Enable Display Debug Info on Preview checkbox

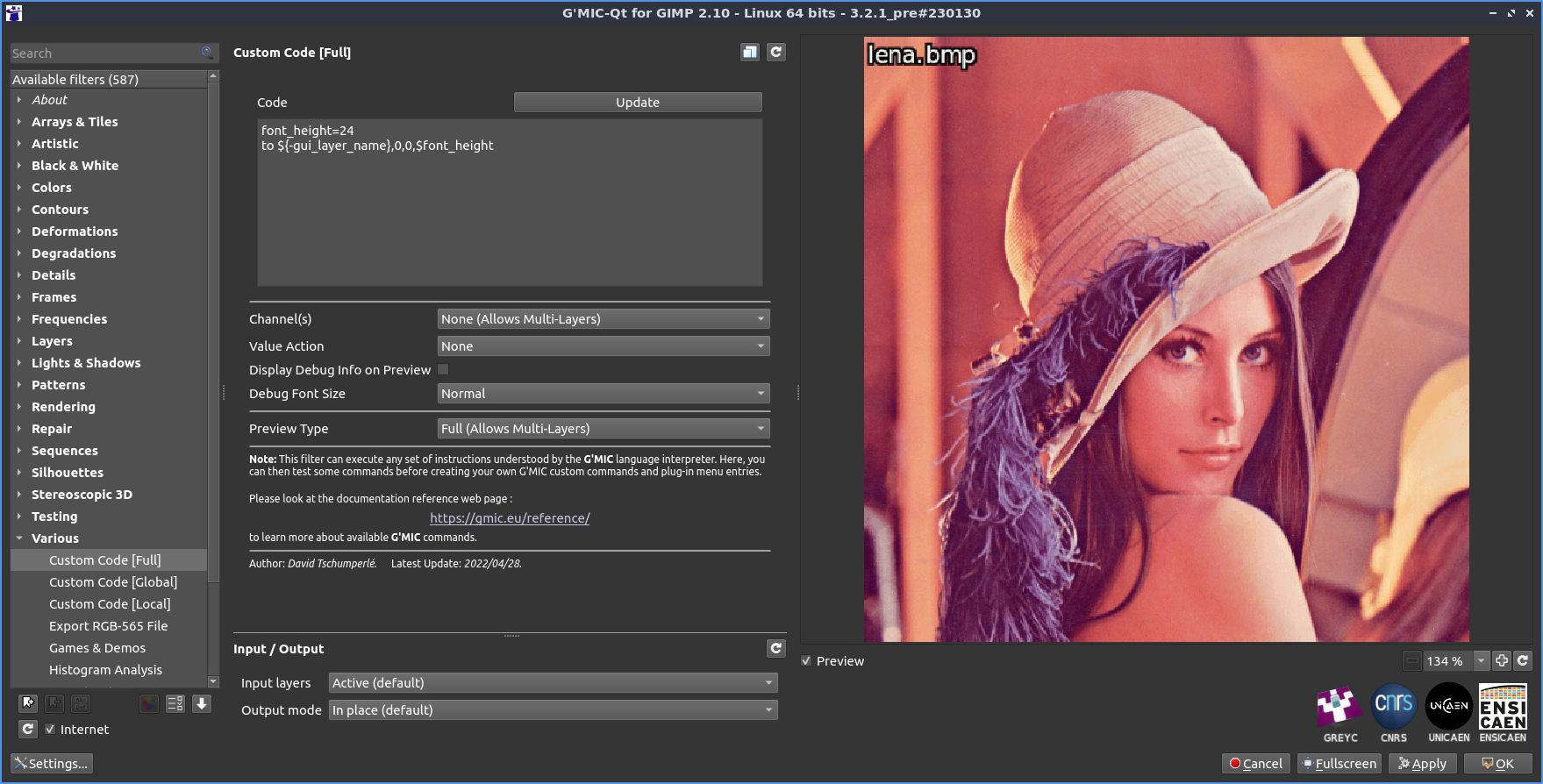pyautogui.click(x=443, y=370)
